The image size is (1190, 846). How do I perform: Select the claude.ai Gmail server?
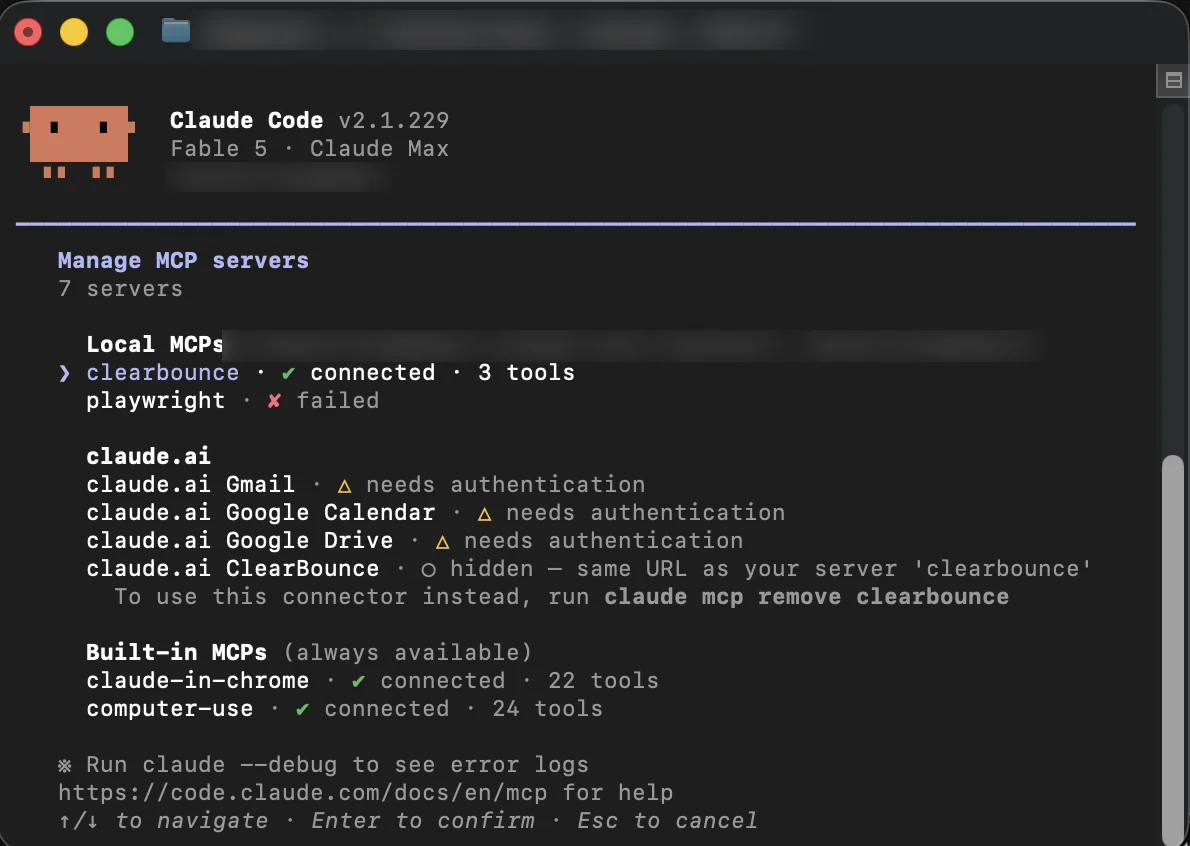(365, 484)
